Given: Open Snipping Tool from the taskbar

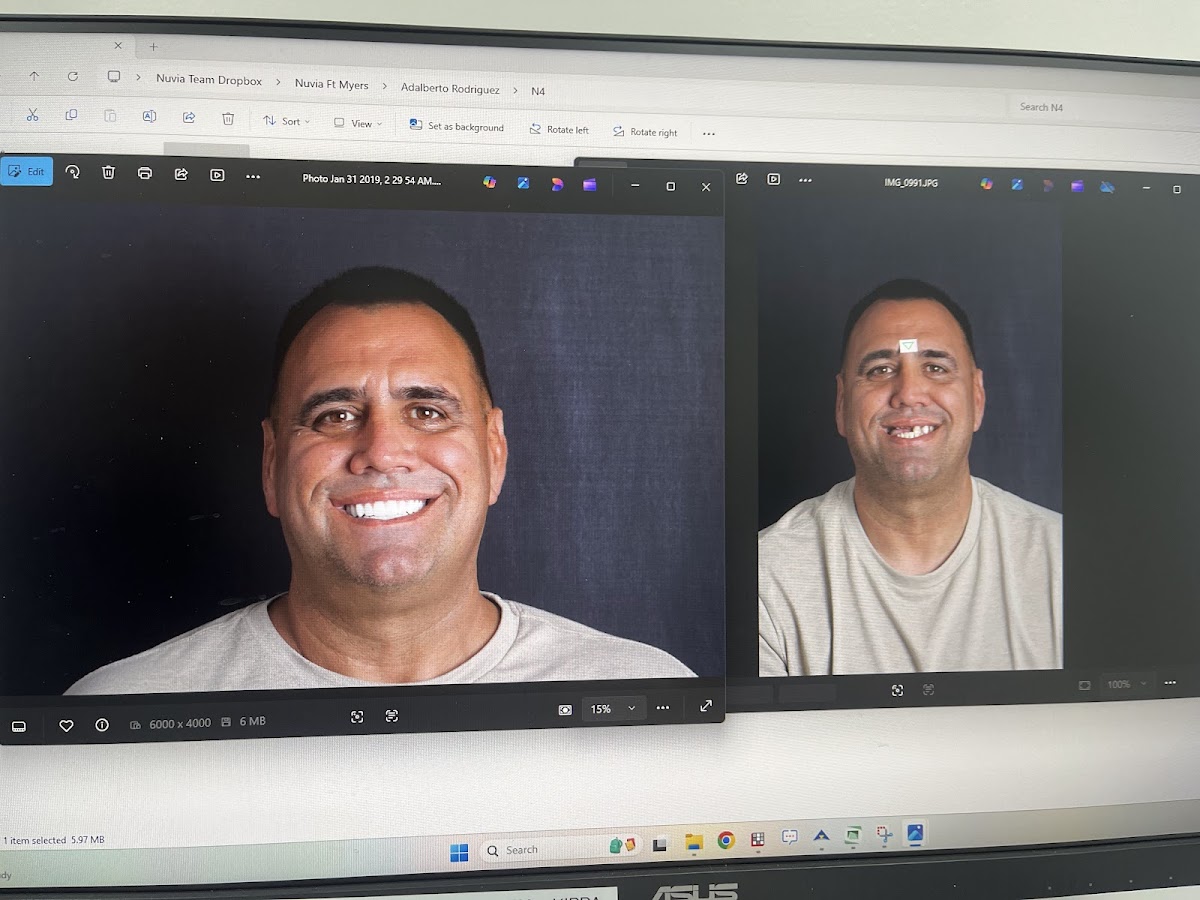Looking at the screenshot, I should coord(884,833).
